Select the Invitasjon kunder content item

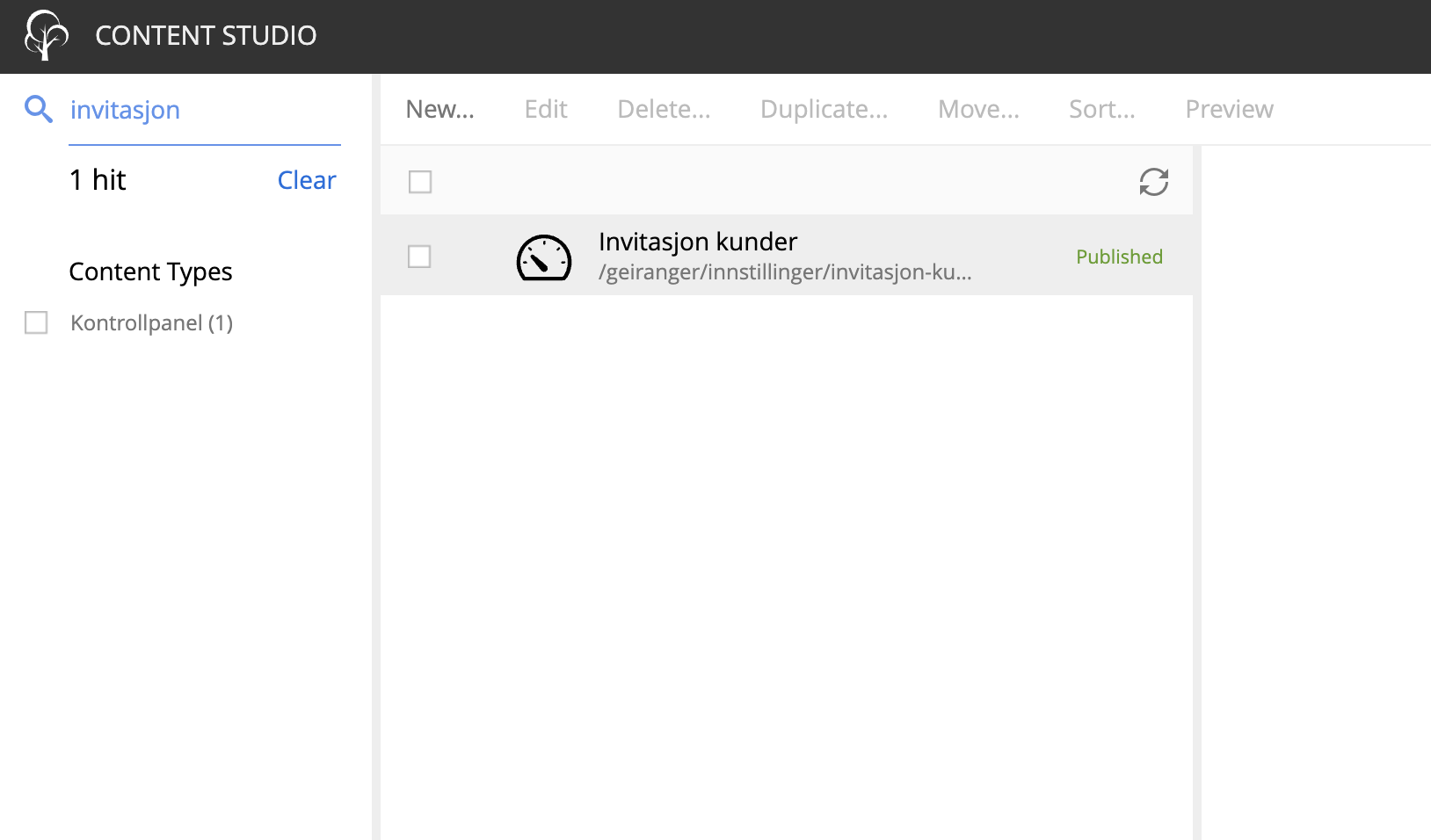[697, 242]
